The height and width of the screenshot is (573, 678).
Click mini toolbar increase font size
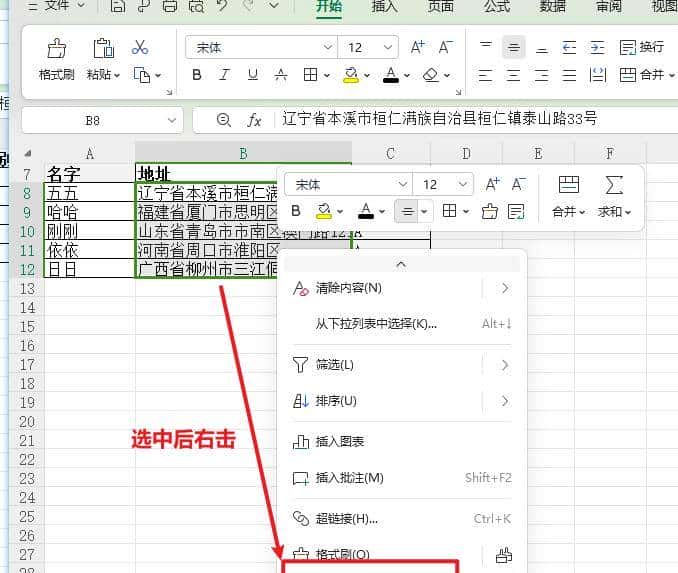[493, 185]
